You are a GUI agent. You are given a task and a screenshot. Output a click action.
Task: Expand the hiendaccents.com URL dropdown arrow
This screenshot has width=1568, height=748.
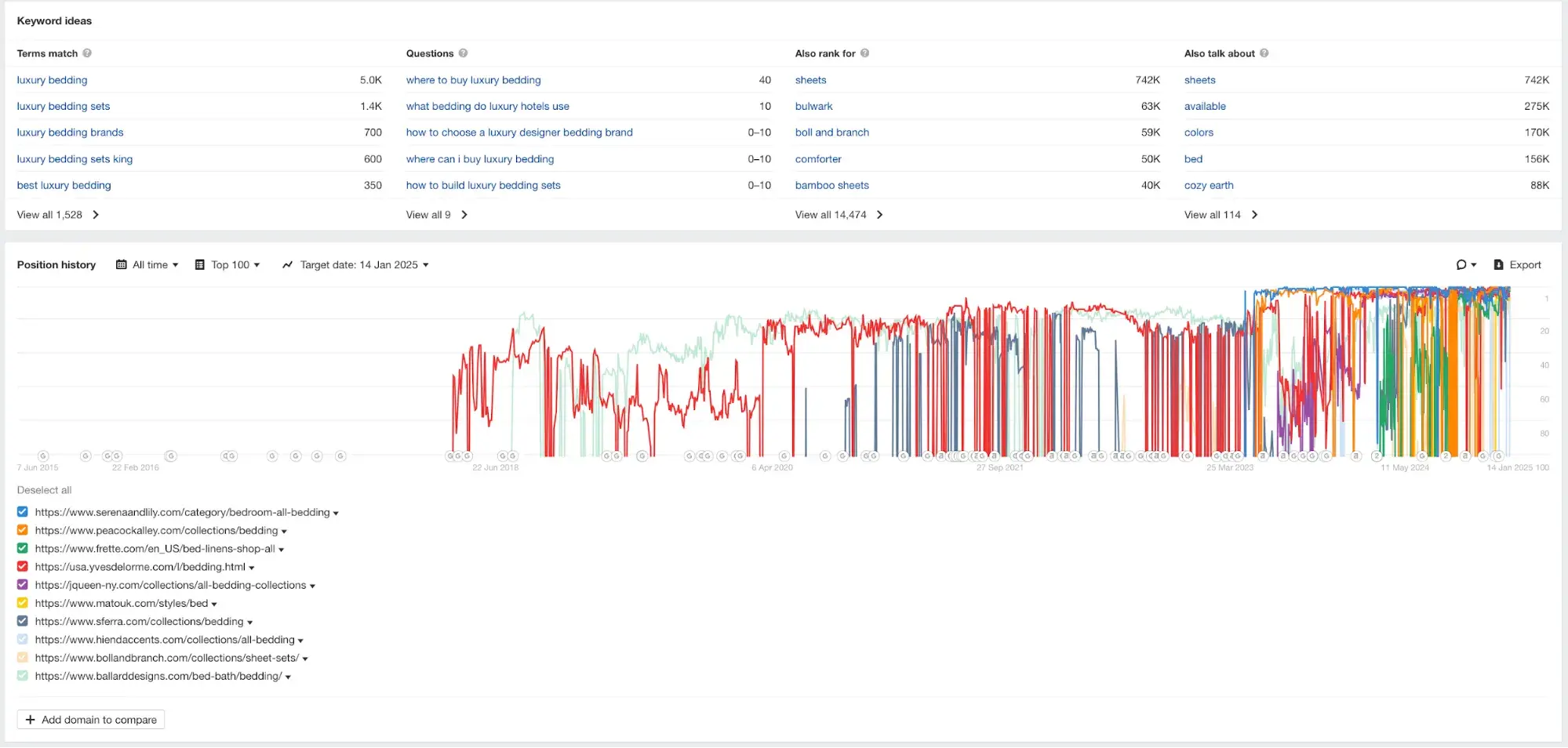(x=300, y=641)
